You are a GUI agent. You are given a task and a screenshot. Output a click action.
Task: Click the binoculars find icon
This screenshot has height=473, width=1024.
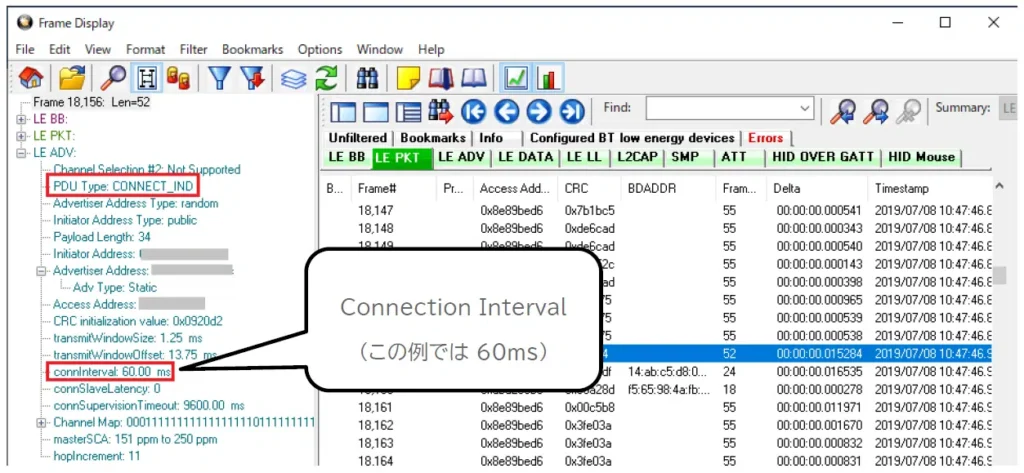click(x=368, y=77)
